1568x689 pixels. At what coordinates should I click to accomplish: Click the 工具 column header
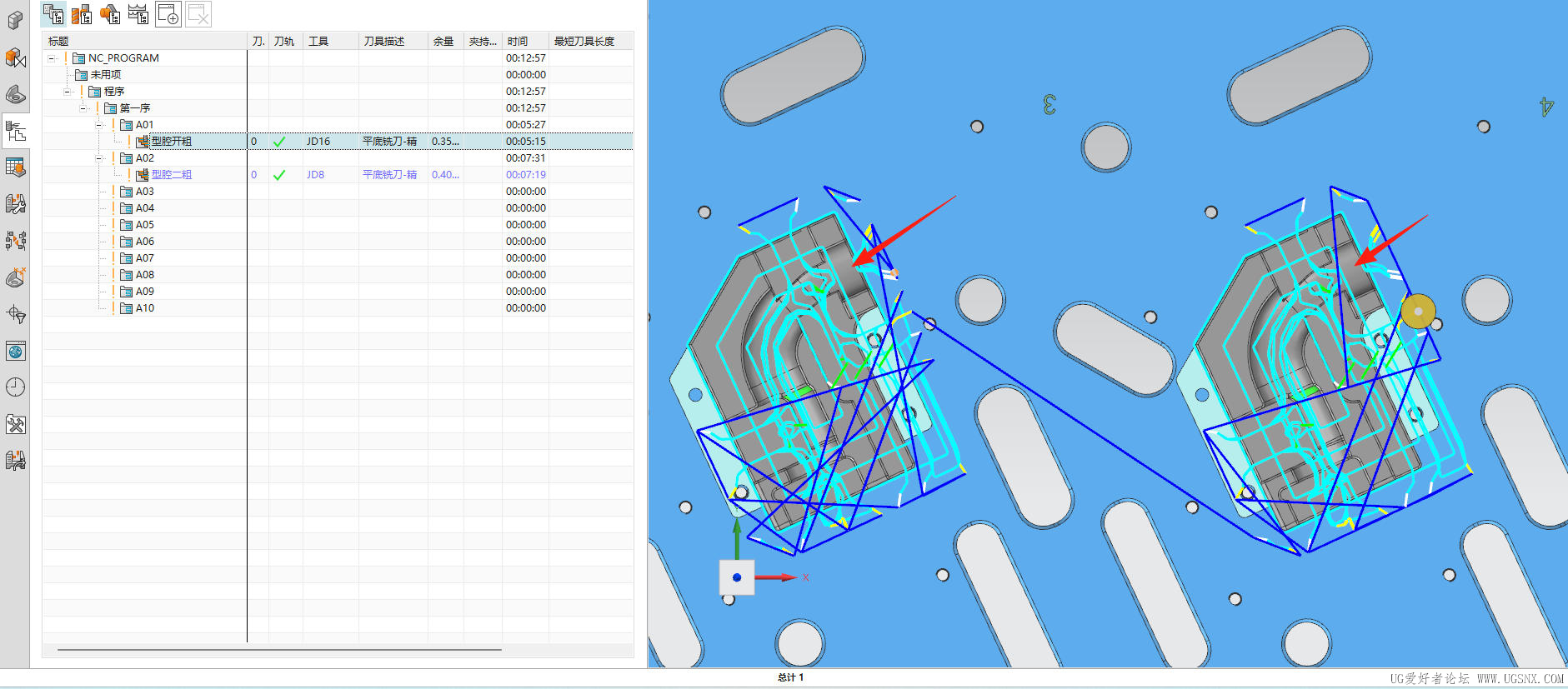pos(318,41)
